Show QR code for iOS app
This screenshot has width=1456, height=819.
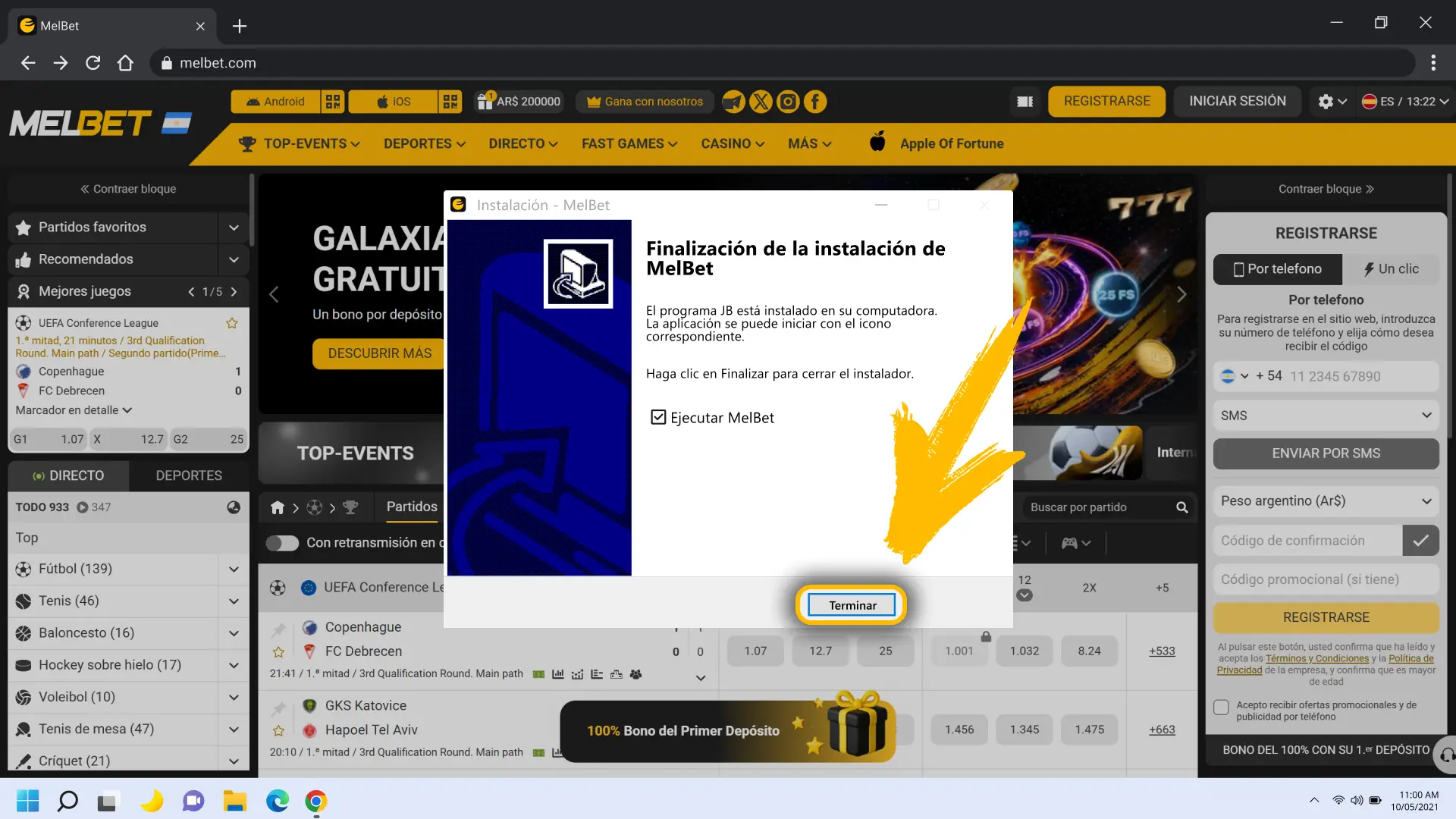tap(450, 102)
